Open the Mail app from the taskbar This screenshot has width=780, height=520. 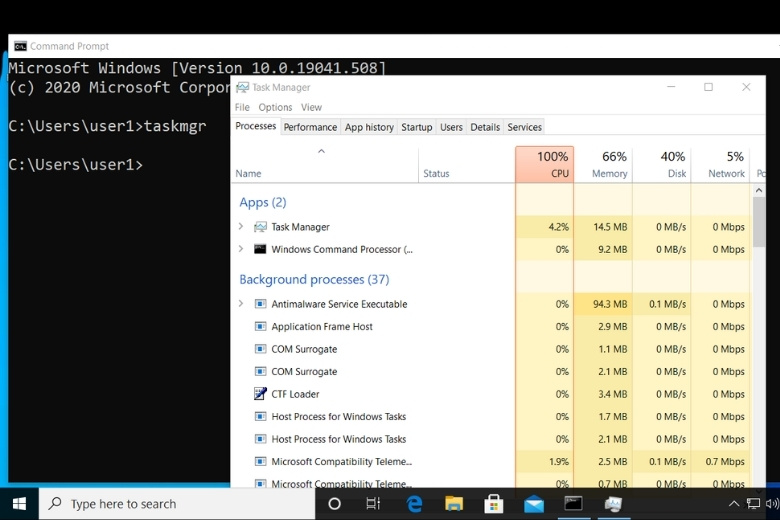(534, 504)
